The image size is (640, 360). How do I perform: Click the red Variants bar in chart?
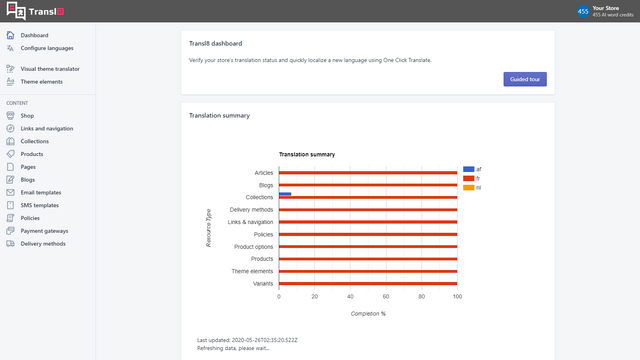(x=368, y=284)
